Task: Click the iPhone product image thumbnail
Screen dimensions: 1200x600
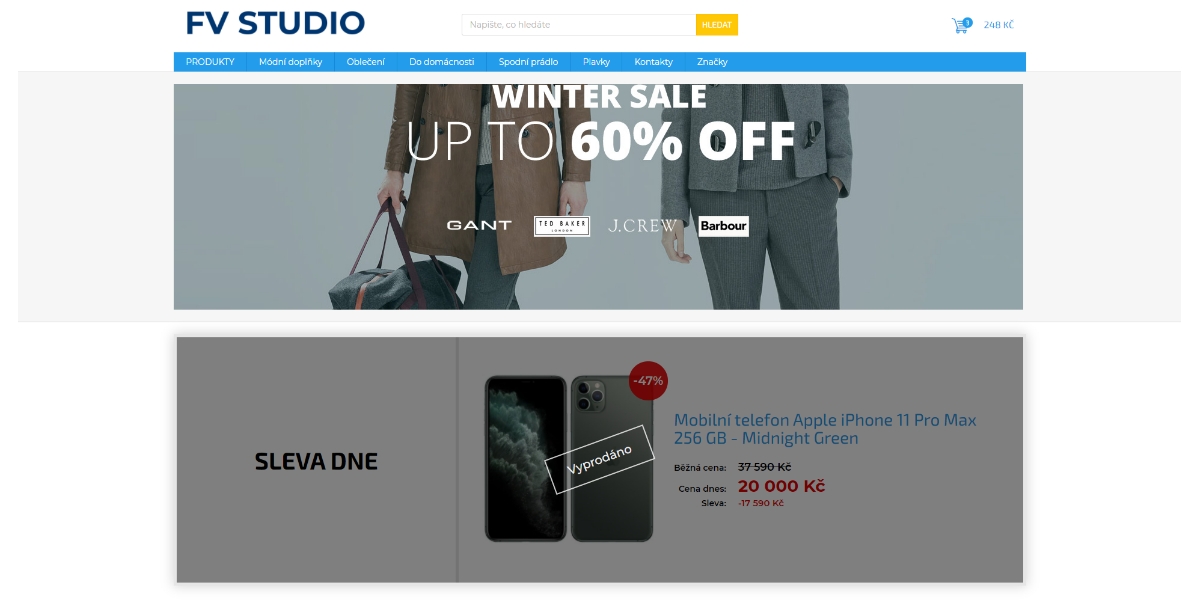Action: click(x=569, y=459)
